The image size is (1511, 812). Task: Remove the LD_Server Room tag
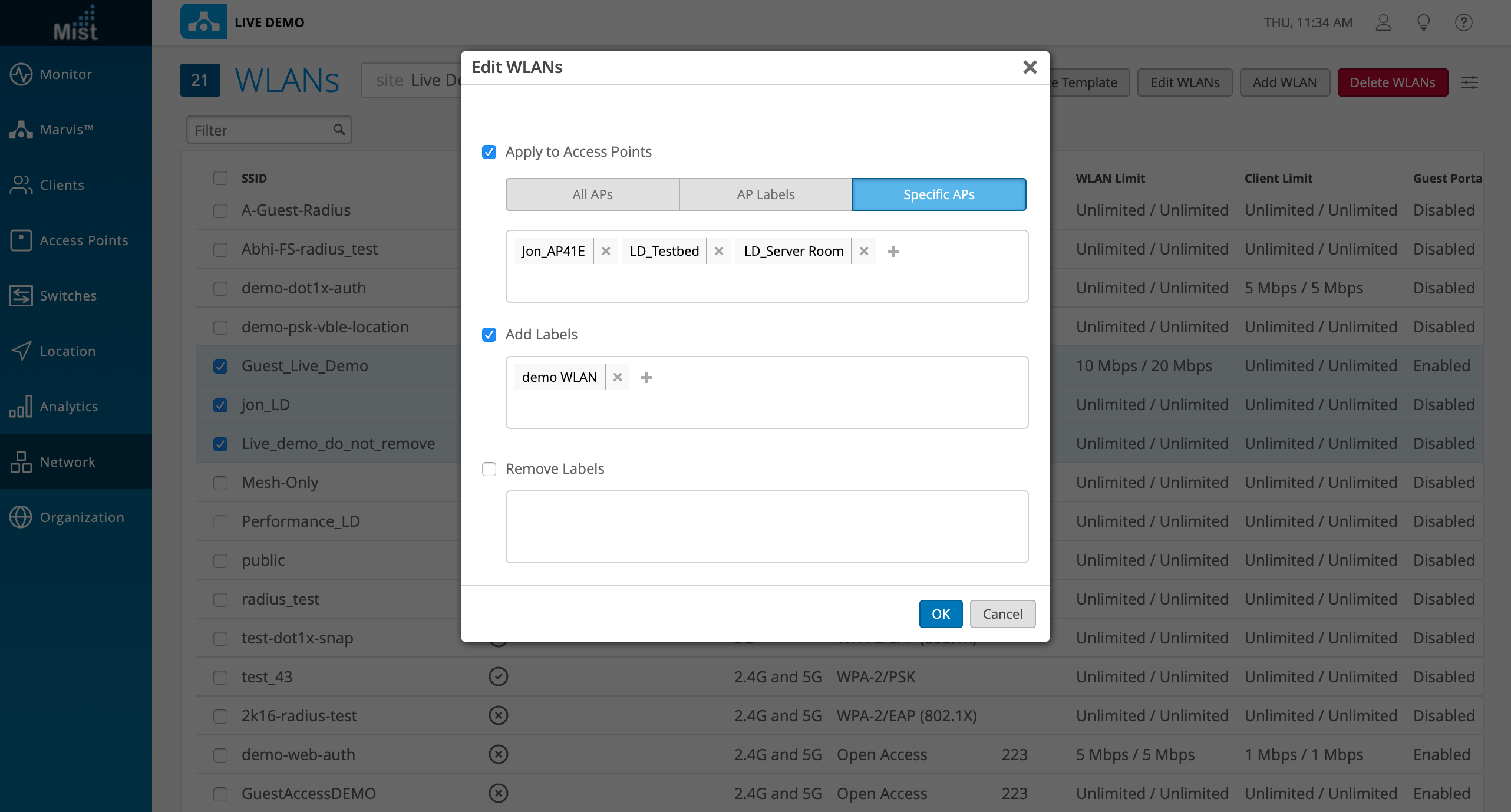863,251
